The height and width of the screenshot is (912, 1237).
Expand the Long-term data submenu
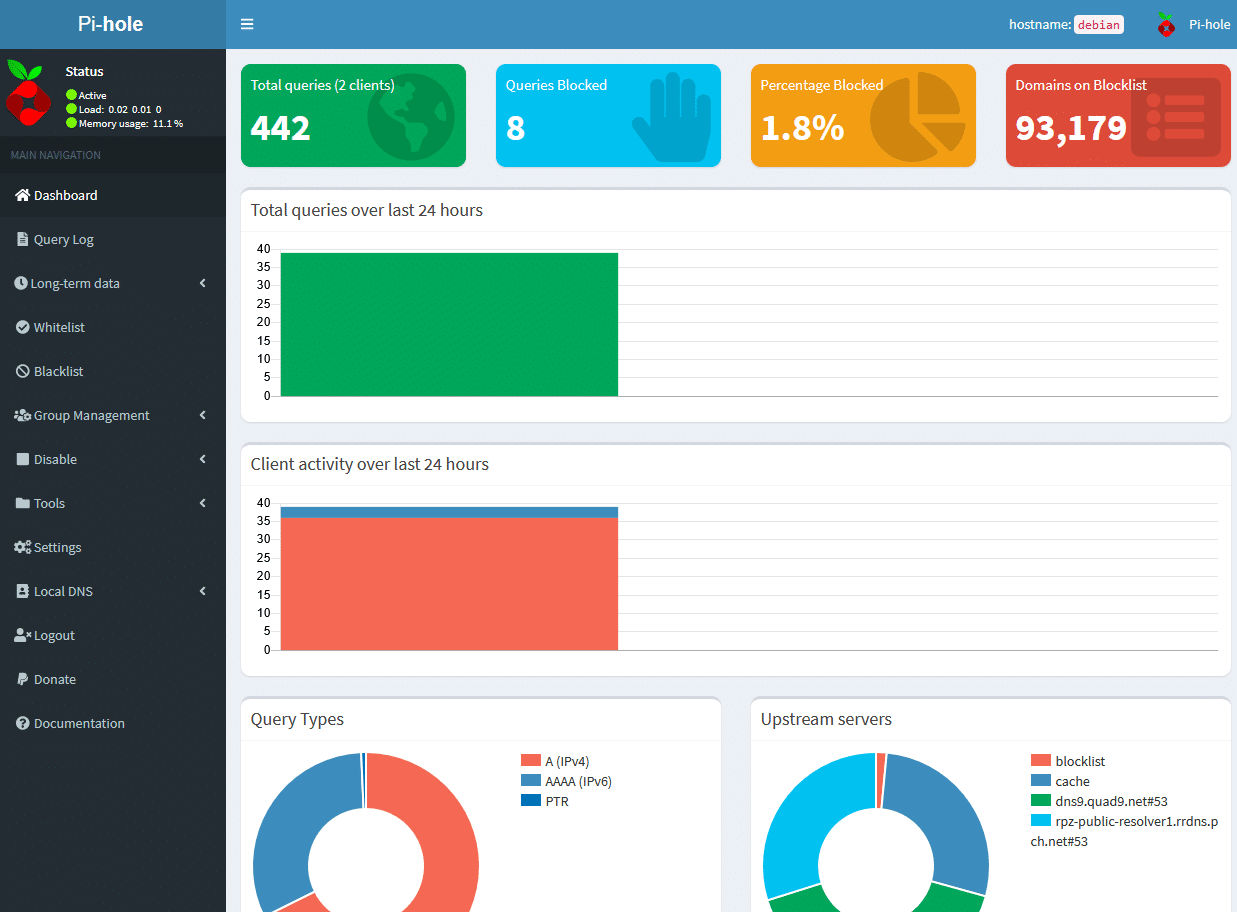(x=203, y=284)
